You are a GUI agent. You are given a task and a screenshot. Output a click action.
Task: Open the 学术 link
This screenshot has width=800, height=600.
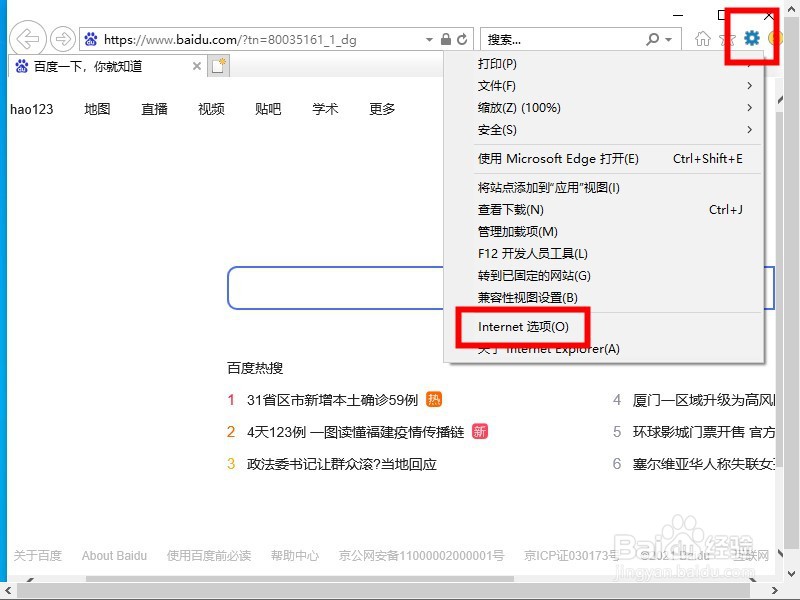pos(325,109)
